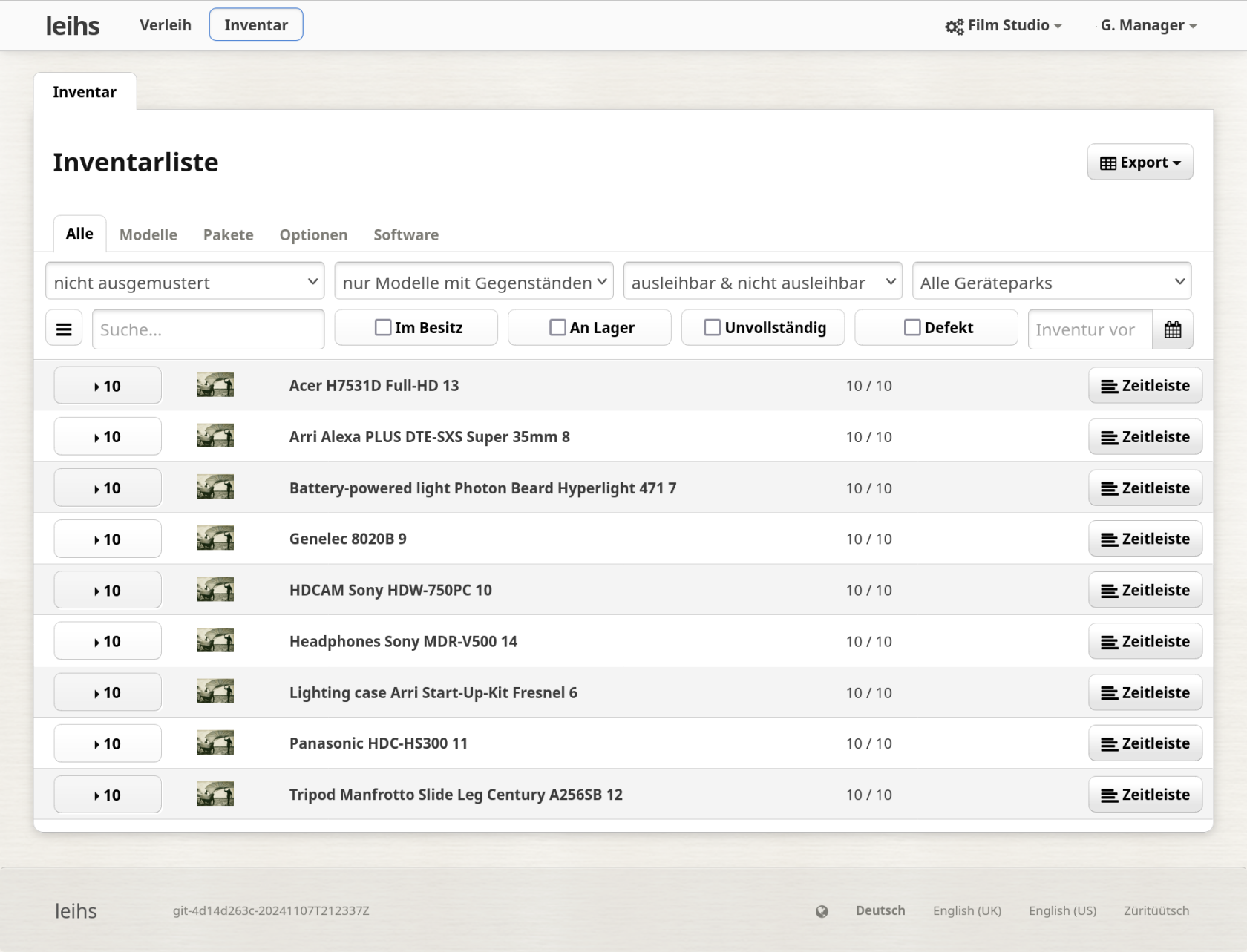Click the 'Inventur vor' date field
1247x952 pixels.
[1090, 329]
